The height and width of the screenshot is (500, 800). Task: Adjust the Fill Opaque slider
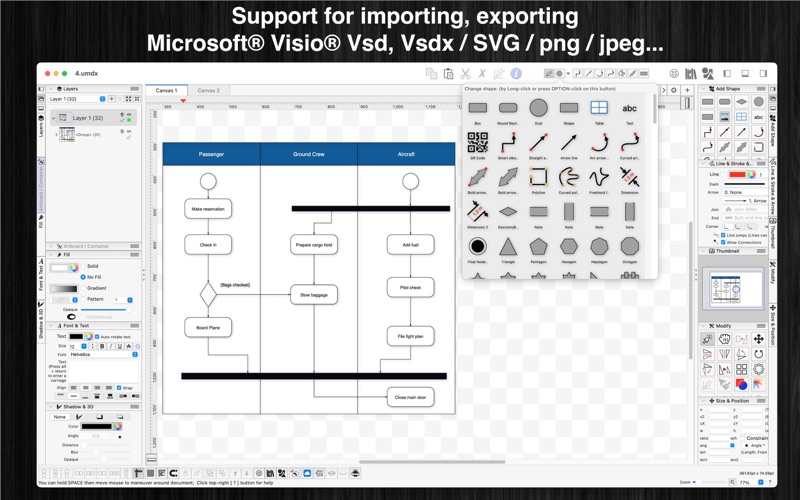[x=106, y=310]
